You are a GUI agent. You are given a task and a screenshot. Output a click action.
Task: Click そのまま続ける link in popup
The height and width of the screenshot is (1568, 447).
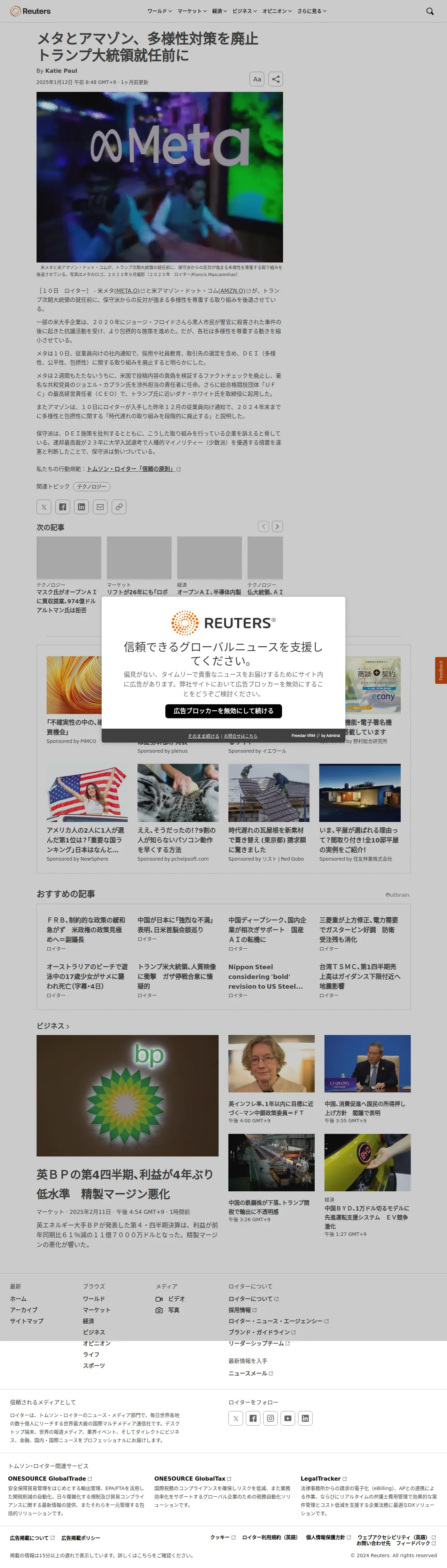tap(203, 736)
